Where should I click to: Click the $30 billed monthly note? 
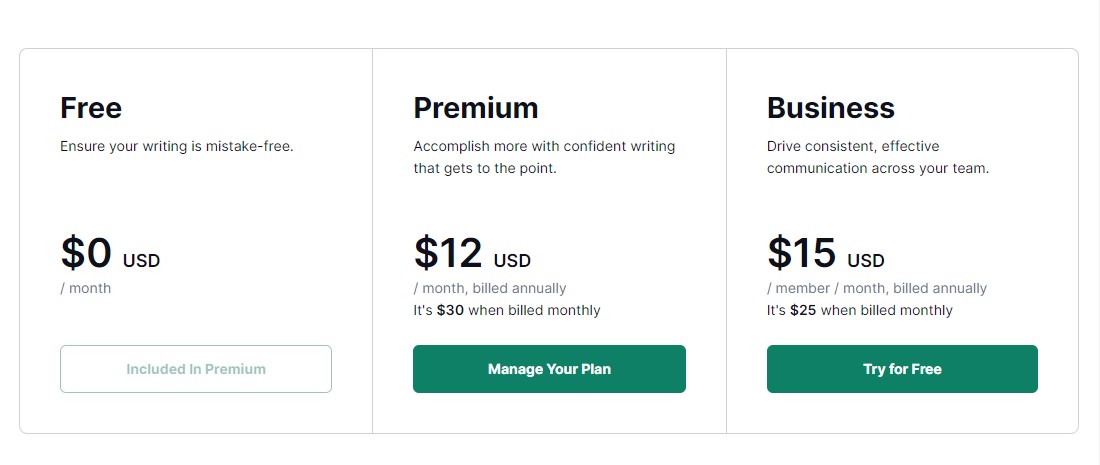click(507, 310)
